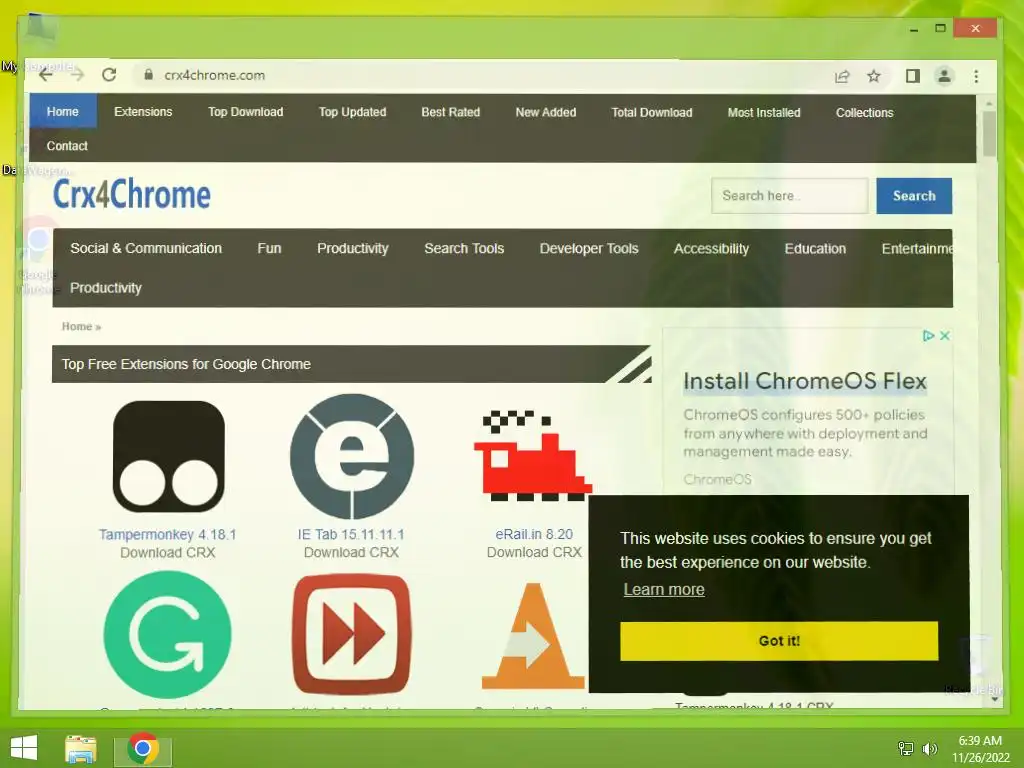This screenshot has width=1024, height=768.
Task: Select Productivity category next to Fun
Action: (x=353, y=248)
